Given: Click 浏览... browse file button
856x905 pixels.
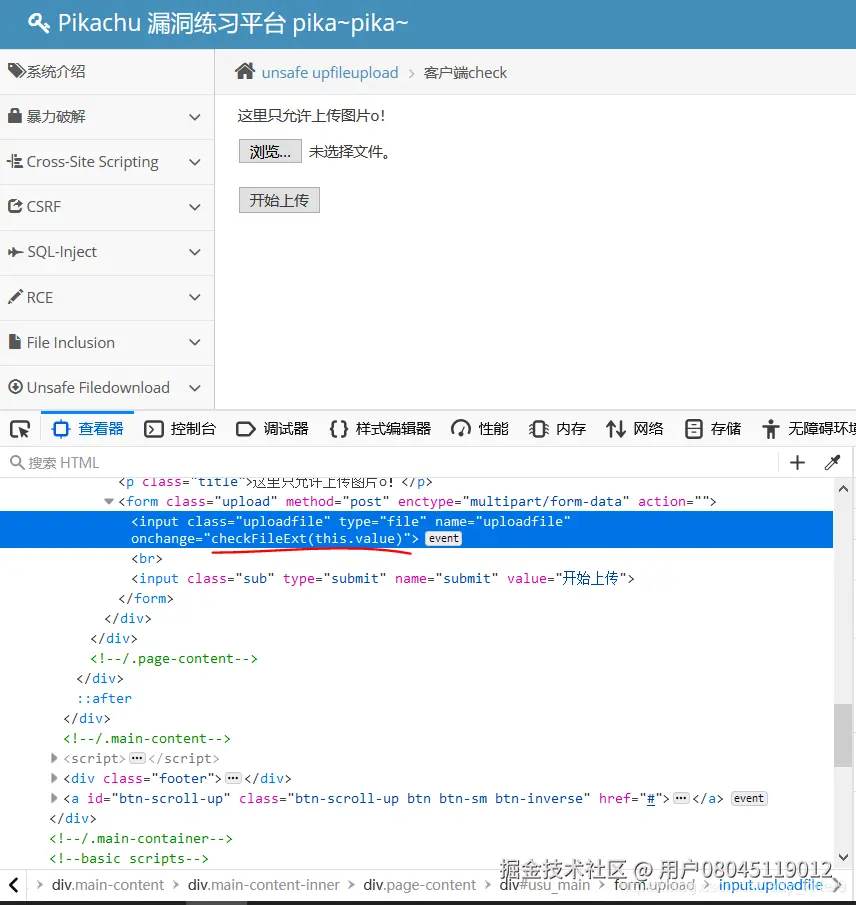Looking at the screenshot, I should tap(270, 151).
